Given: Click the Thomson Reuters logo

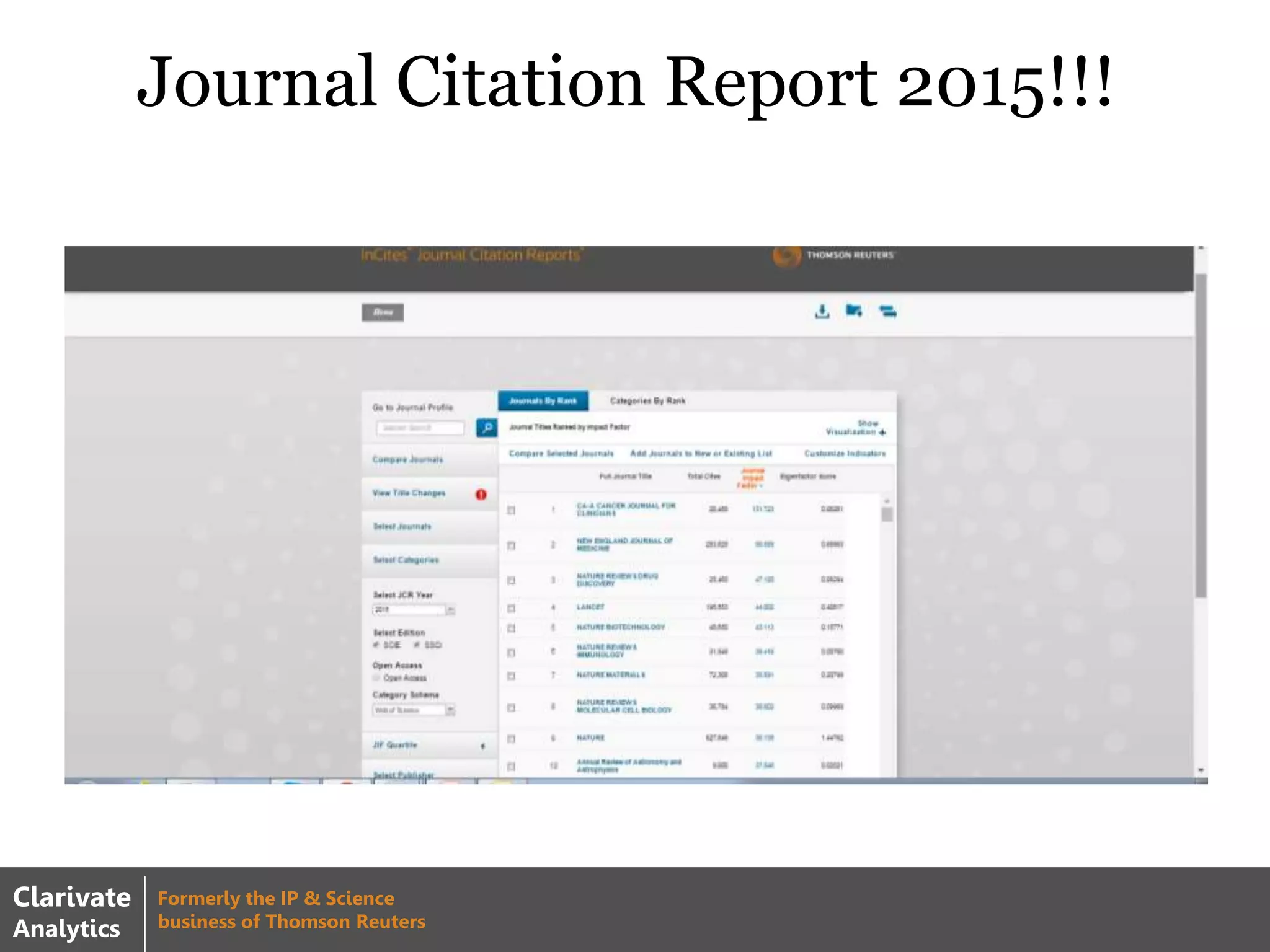Looking at the screenshot, I should tap(835, 255).
